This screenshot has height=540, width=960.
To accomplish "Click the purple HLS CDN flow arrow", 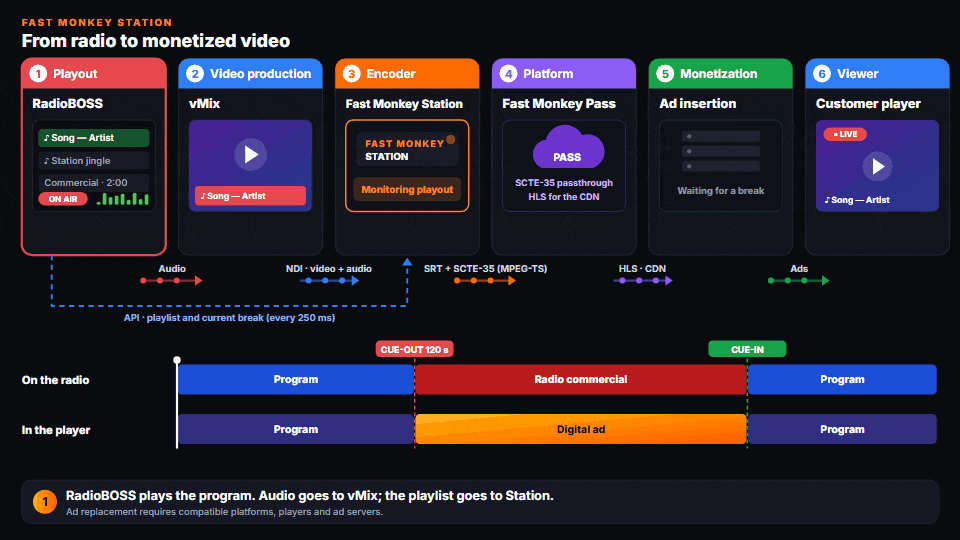I will [643, 280].
